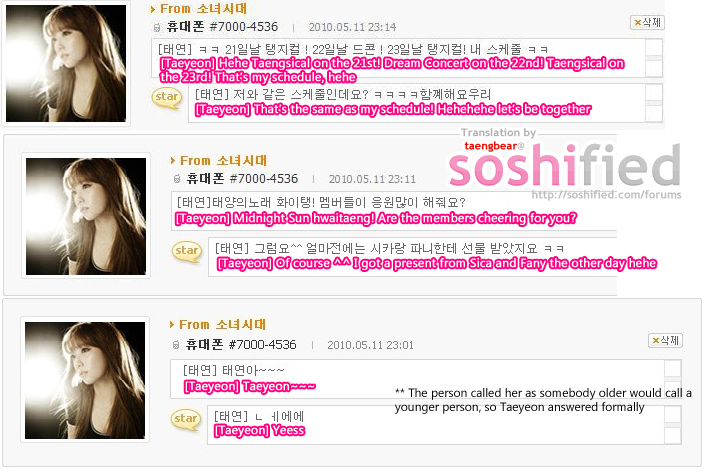Click the star reply icon beside Yeess reply
The height and width of the screenshot is (474, 705).
(185, 420)
